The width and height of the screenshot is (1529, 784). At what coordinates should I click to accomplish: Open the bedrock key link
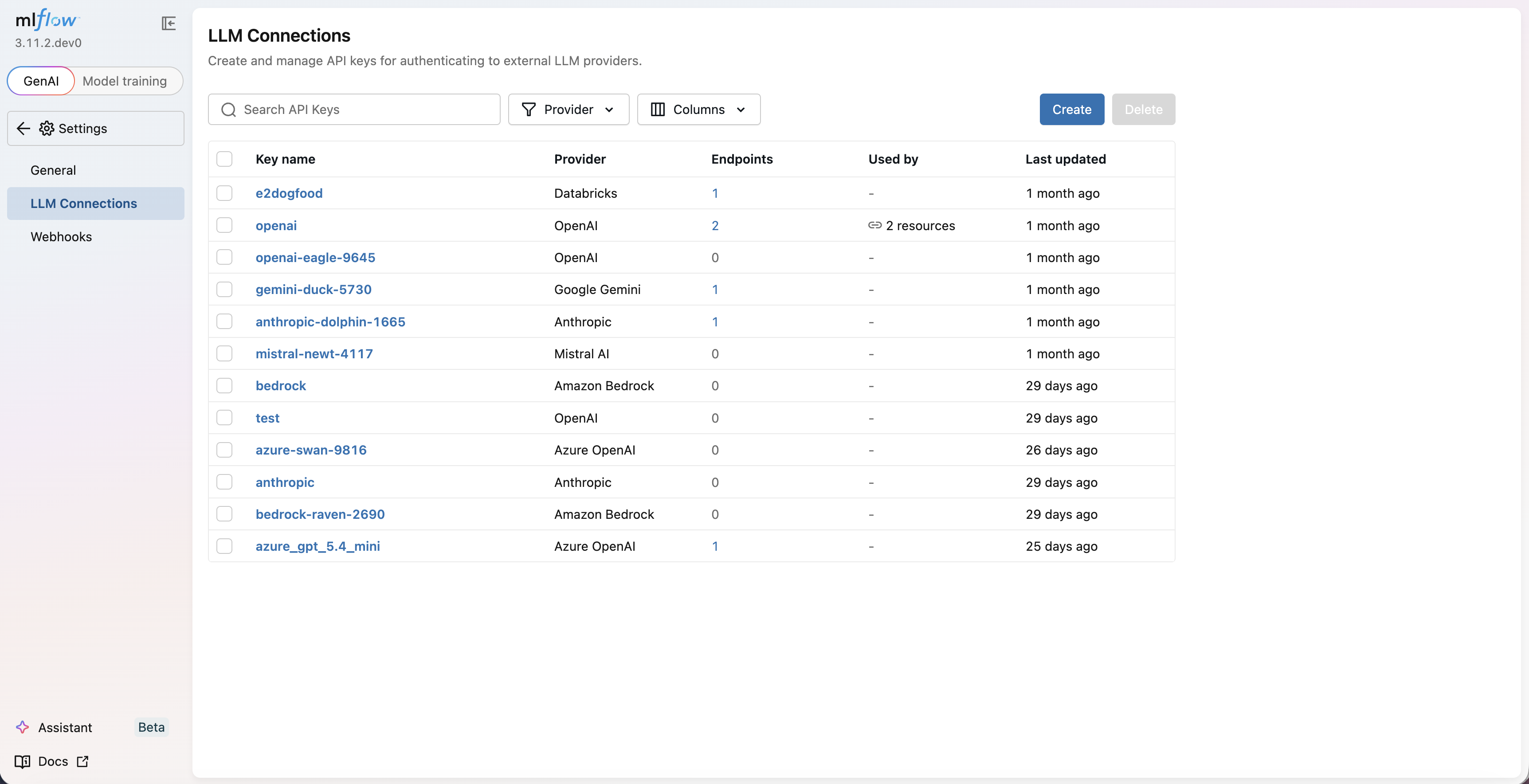tap(281, 385)
